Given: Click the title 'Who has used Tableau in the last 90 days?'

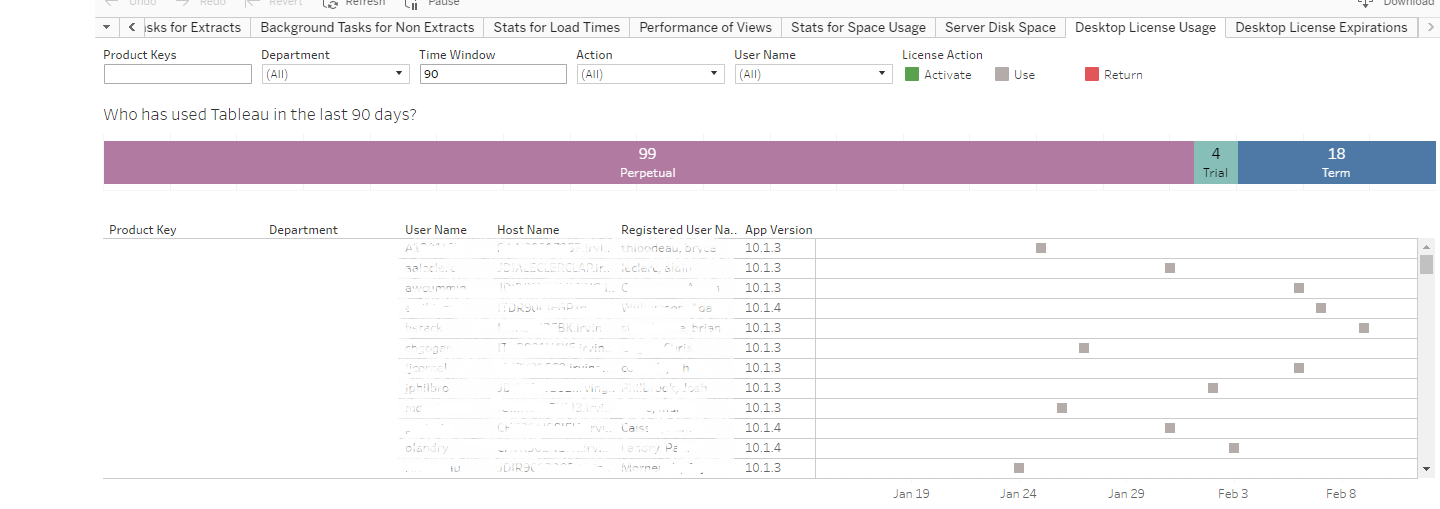Looking at the screenshot, I should [260, 115].
